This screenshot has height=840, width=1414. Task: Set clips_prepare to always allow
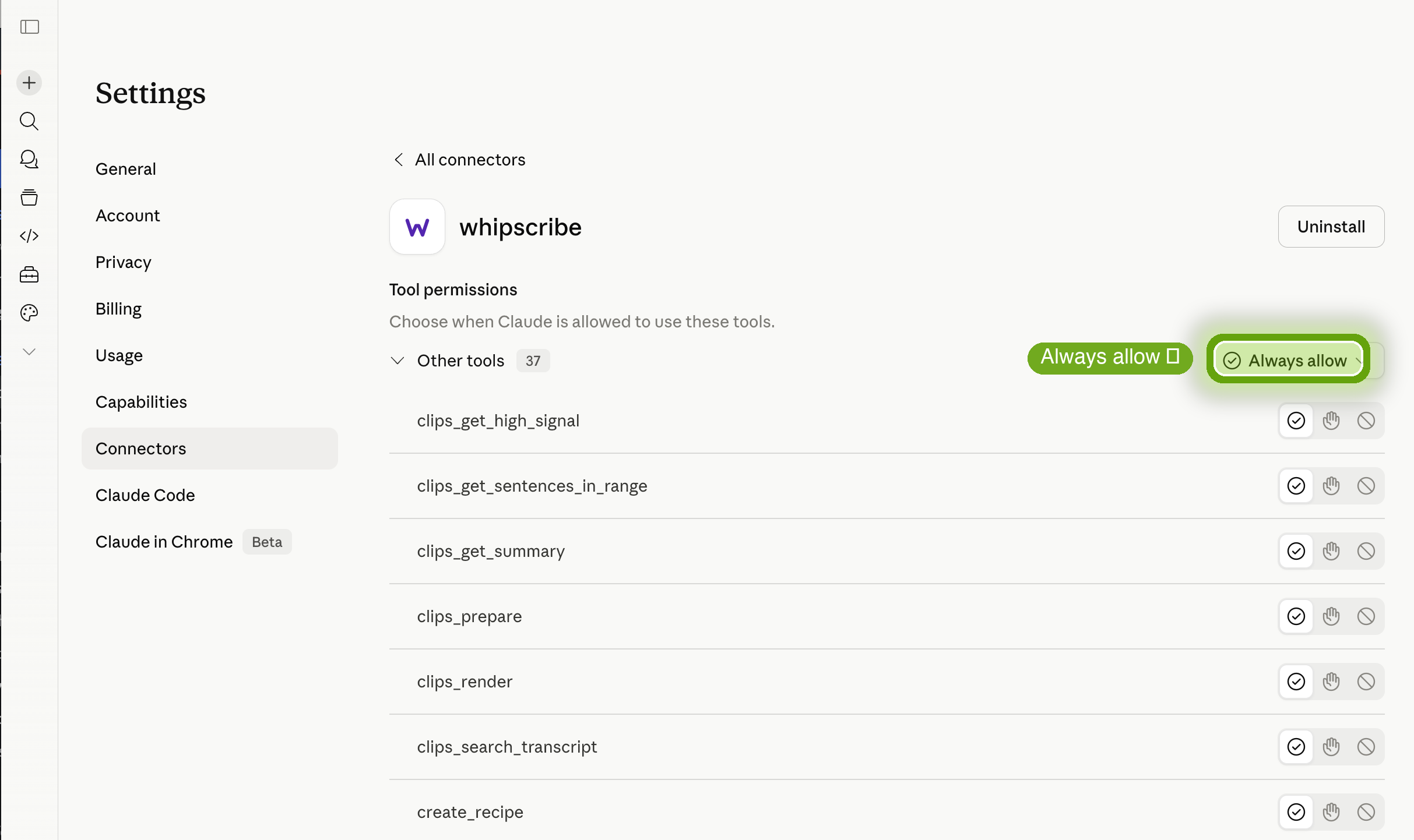click(x=1296, y=616)
